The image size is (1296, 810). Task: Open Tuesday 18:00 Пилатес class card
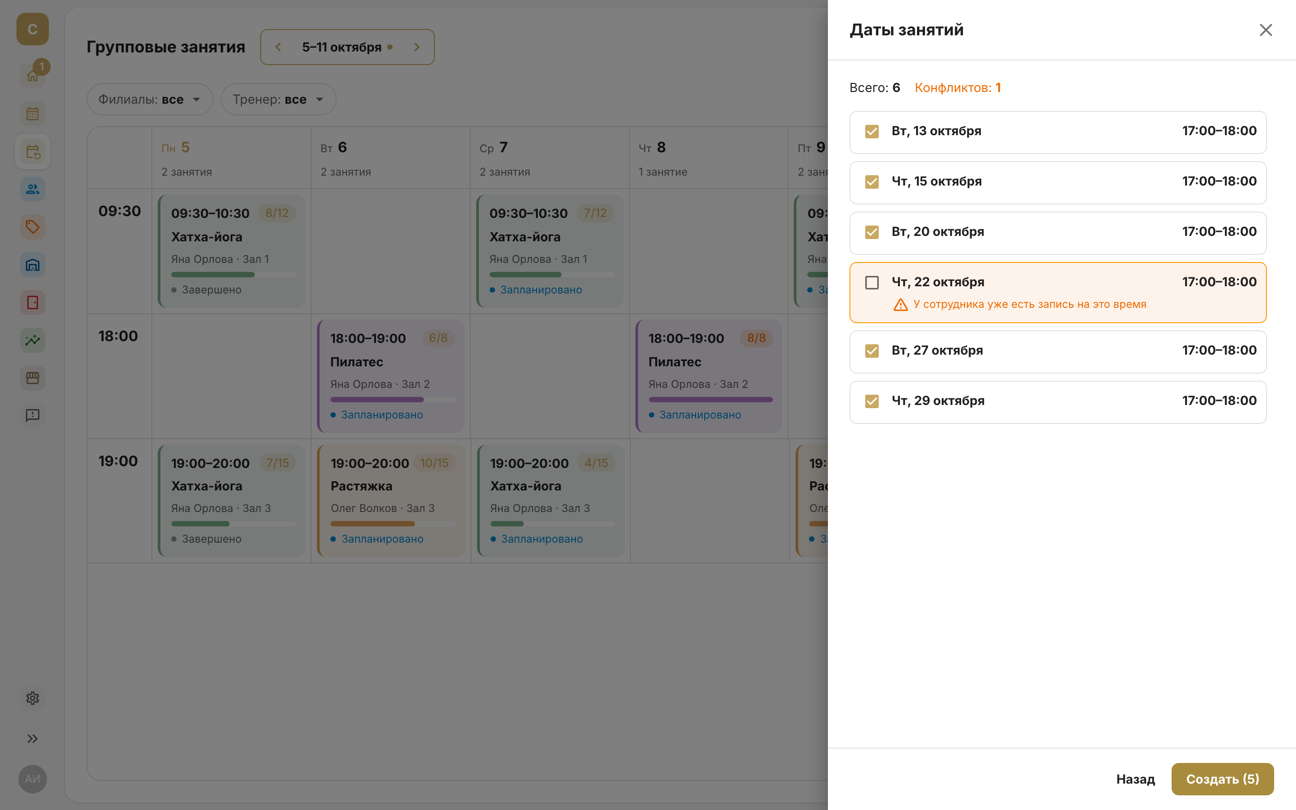391,376
